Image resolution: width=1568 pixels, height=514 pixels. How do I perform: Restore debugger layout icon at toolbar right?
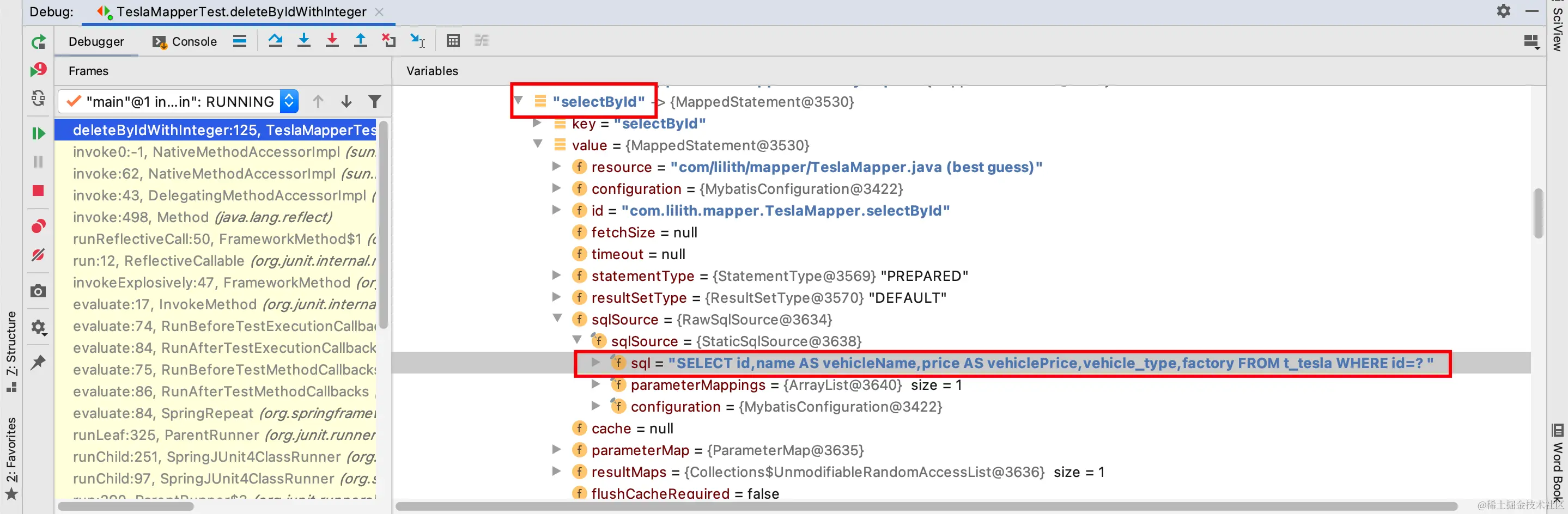coord(1531,41)
